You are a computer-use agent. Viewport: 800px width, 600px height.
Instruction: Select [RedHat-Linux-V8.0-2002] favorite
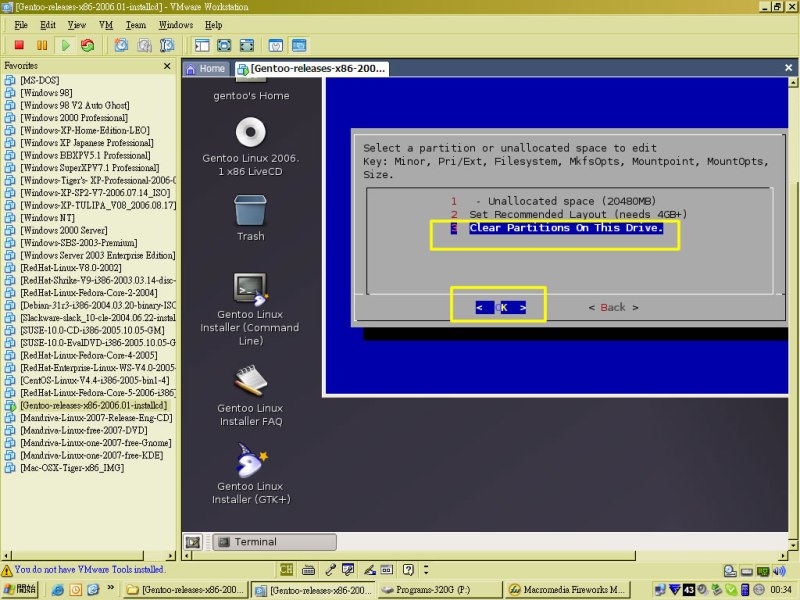71,268
